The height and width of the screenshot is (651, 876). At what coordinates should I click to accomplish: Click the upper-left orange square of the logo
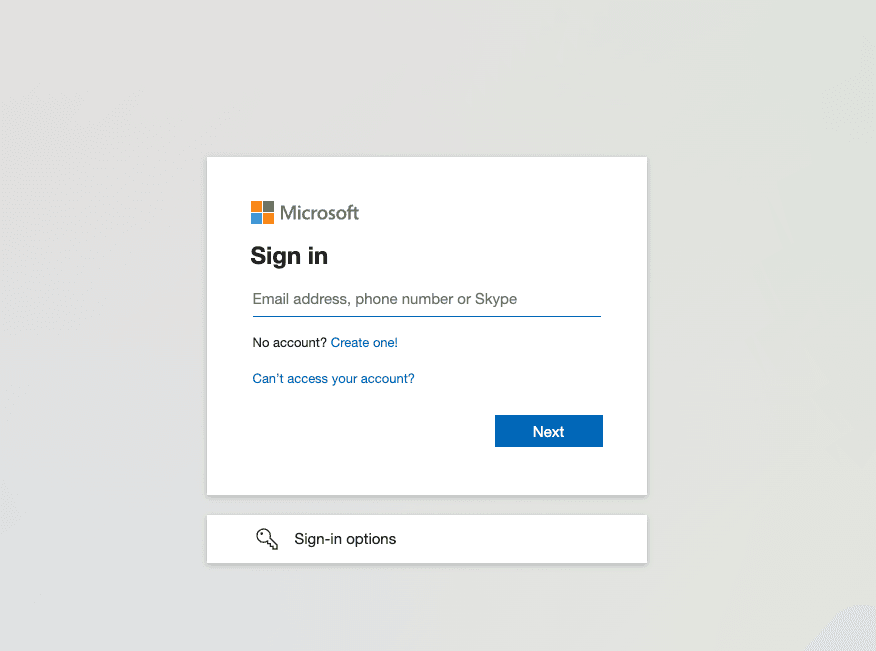pyautogui.click(x=256, y=206)
